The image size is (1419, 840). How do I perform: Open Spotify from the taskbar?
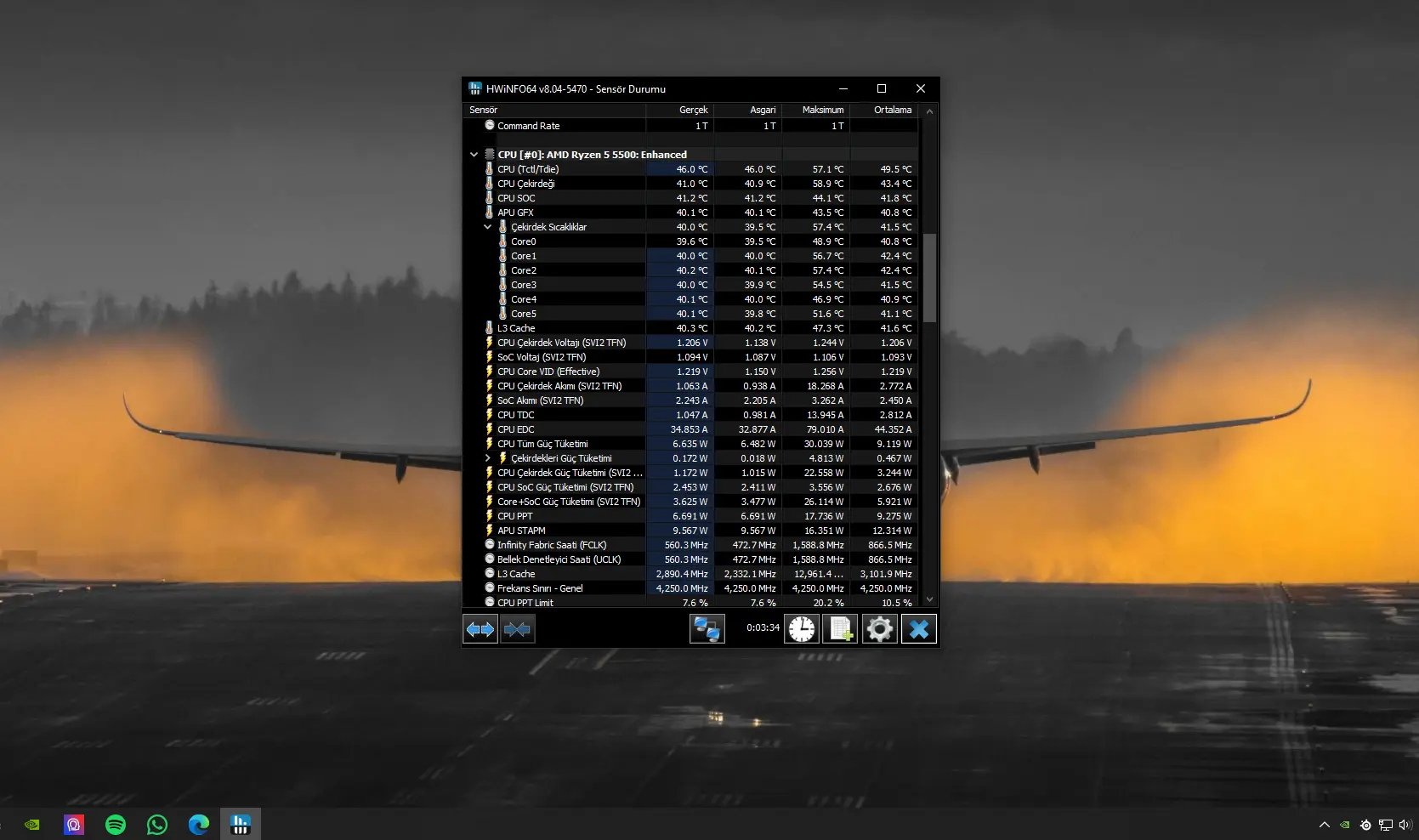(116, 824)
